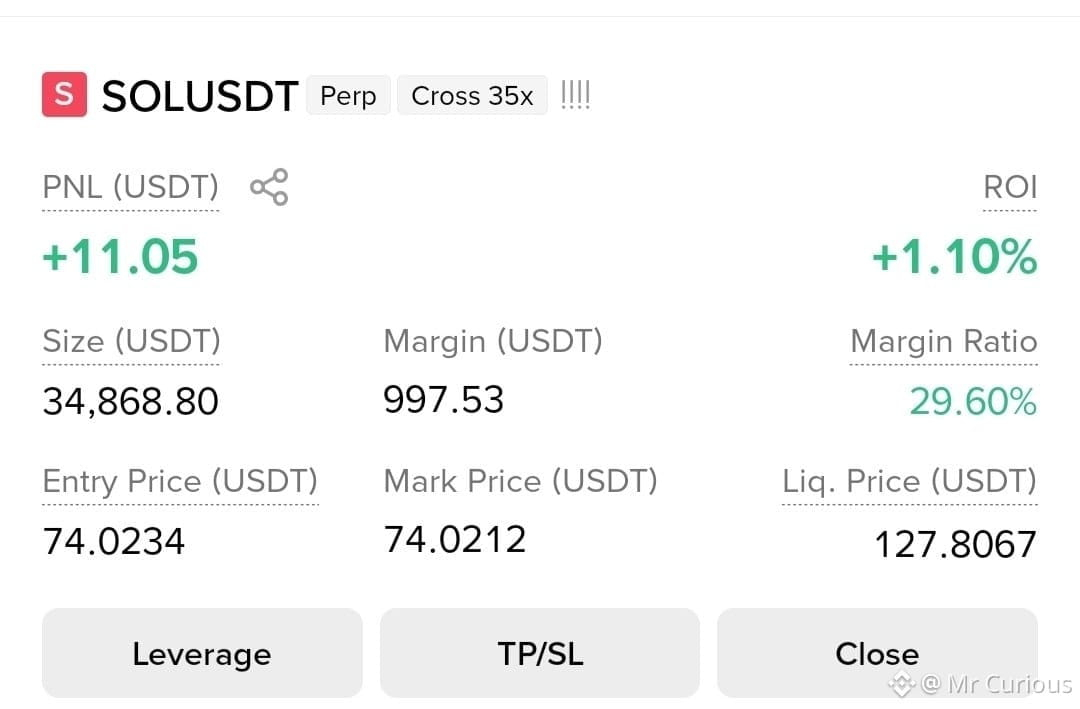Open SOLUSDT symbol title
1080x709 pixels.
(200, 96)
